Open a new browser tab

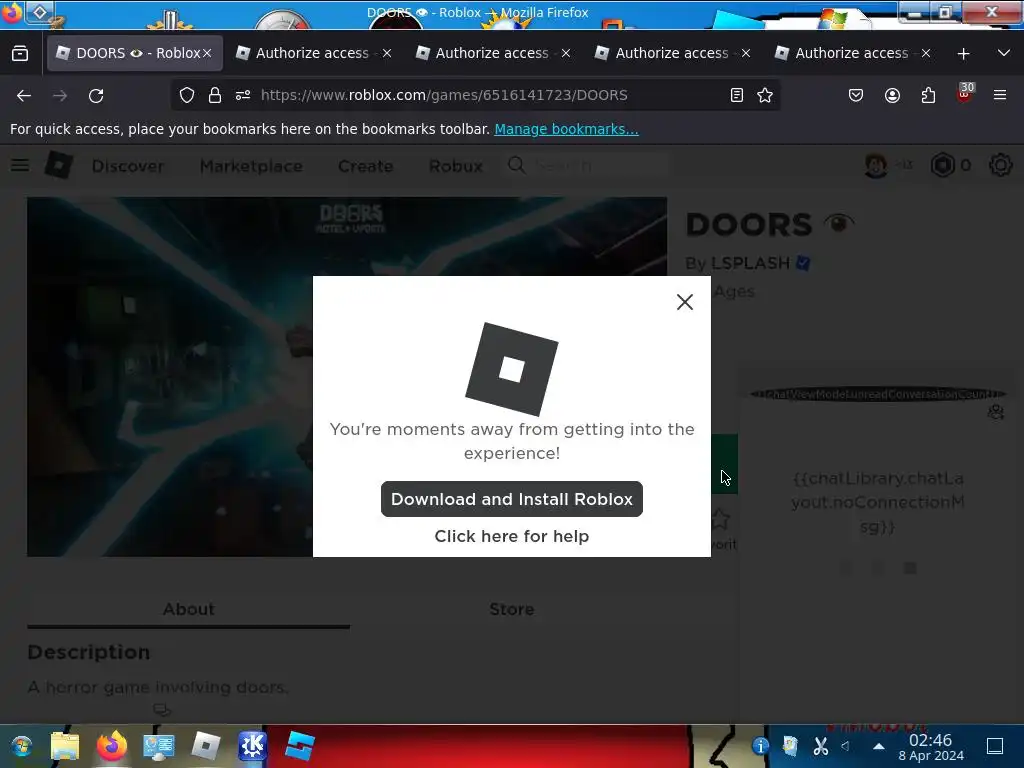963,54
